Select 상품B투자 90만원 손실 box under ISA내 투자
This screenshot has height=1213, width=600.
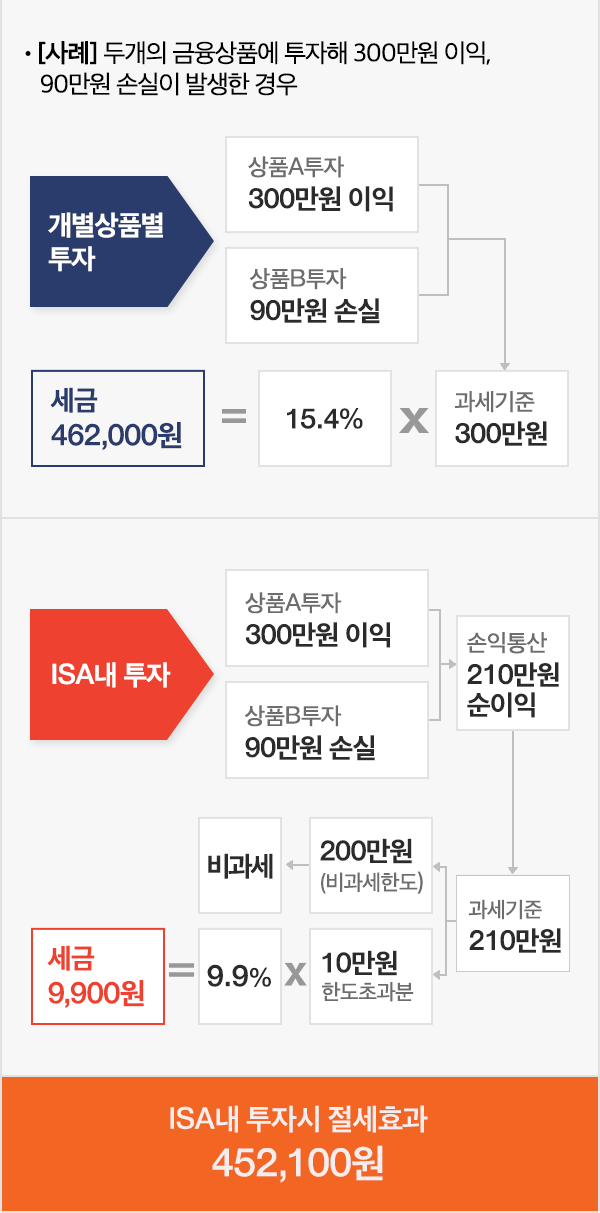click(326, 731)
